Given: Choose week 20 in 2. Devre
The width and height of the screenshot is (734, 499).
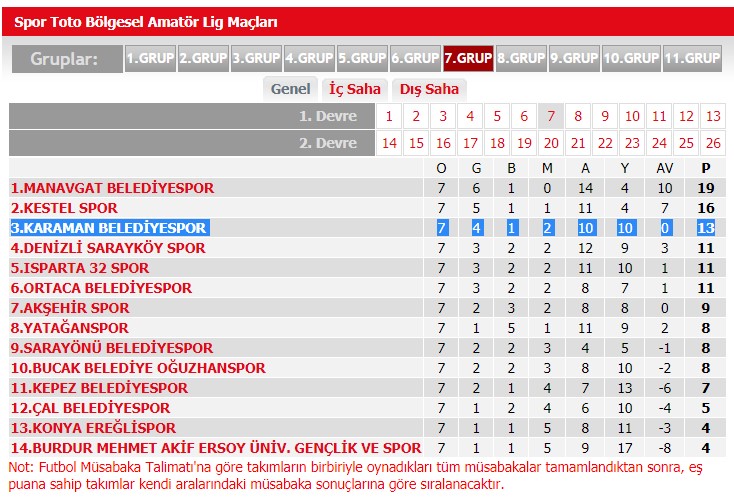Looking at the screenshot, I should tap(551, 143).
